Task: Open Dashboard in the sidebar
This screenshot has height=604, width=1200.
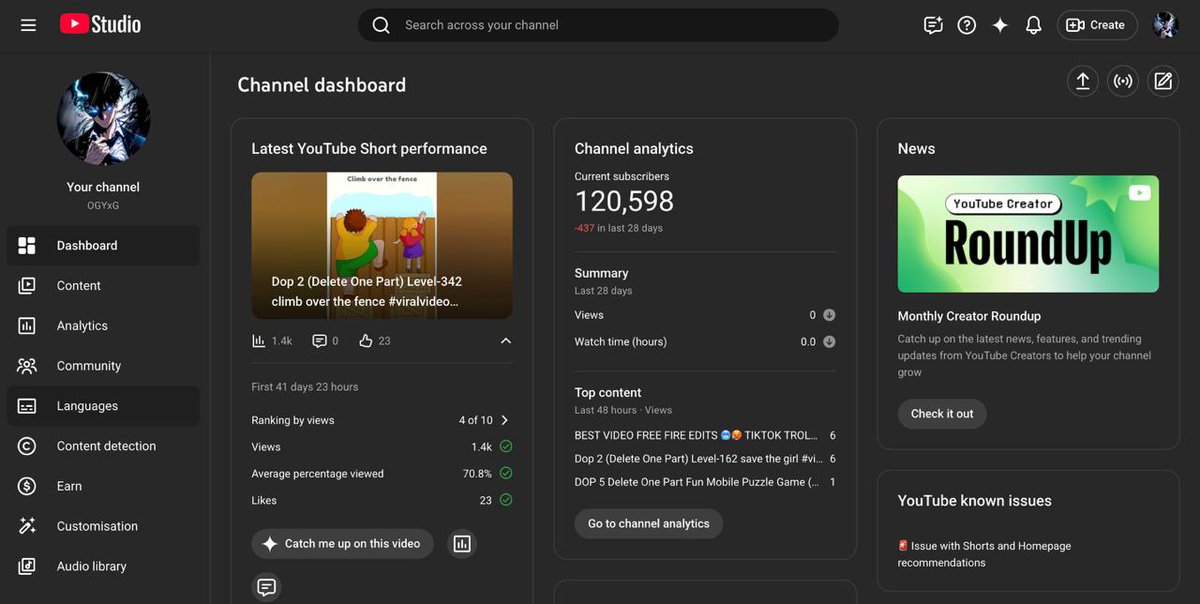Action: (x=103, y=245)
